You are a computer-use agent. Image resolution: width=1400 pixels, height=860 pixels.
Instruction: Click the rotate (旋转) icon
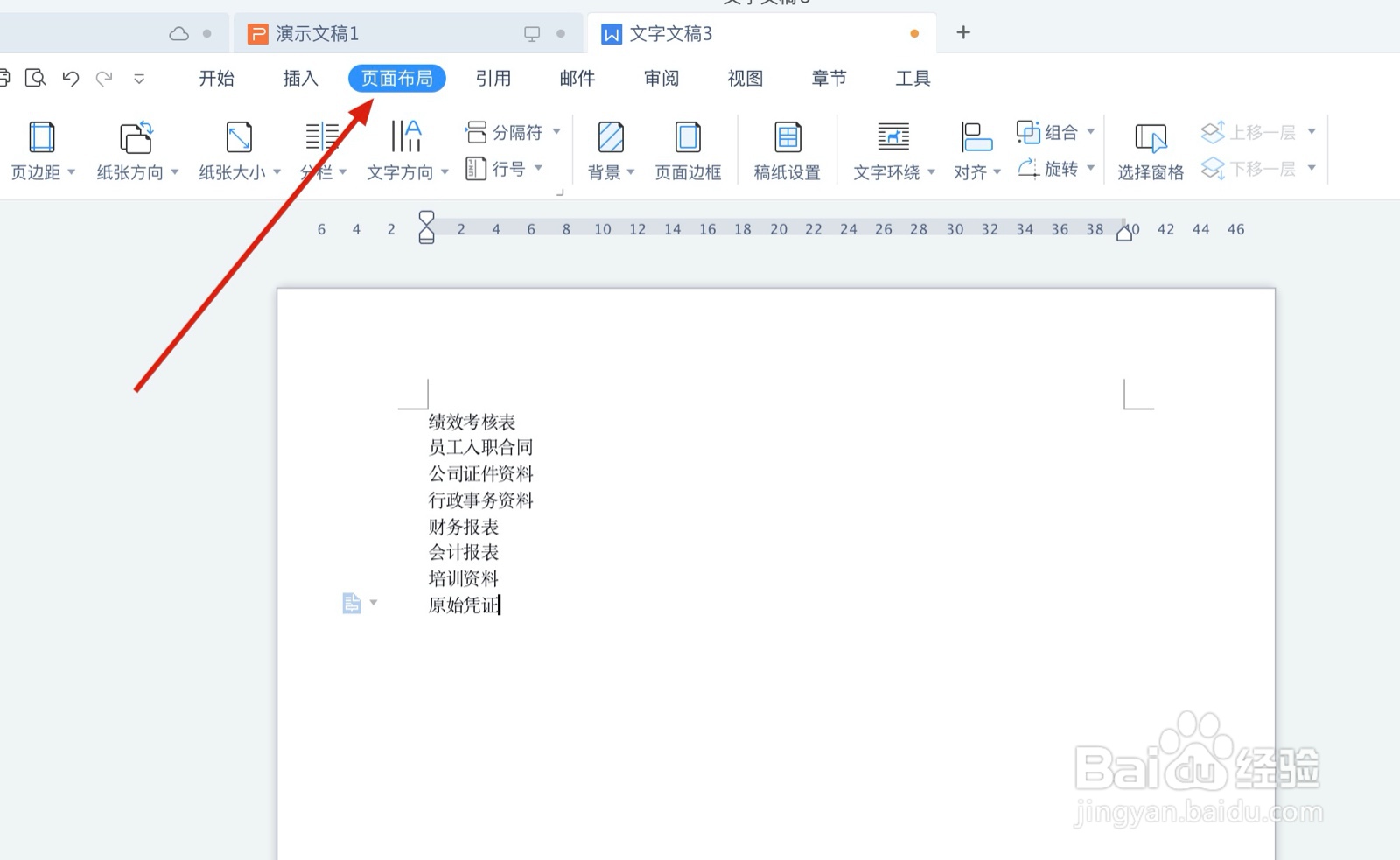click(x=1028, y=168)
